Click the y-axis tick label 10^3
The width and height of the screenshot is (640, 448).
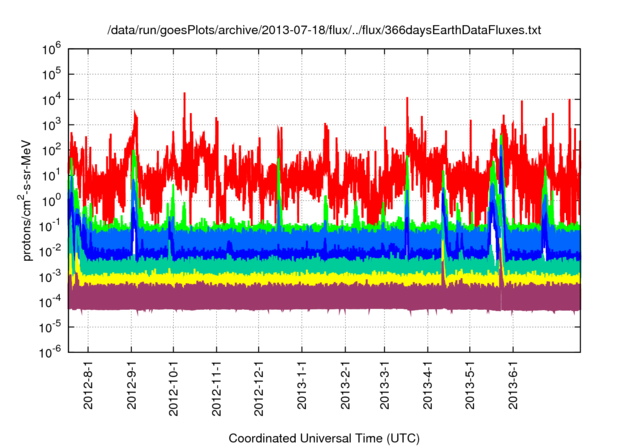(x=51, y=125)
